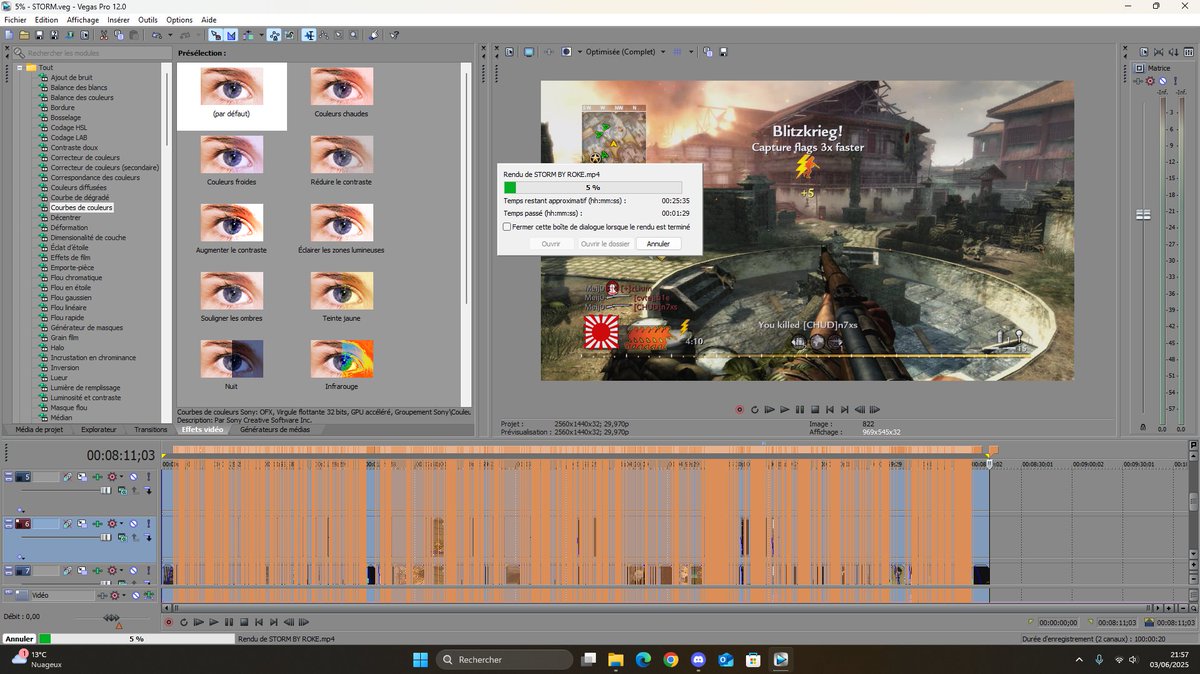Open the Insérer menu
Image resolution: width=1200 pixels, height=674 pixels.
118,20
